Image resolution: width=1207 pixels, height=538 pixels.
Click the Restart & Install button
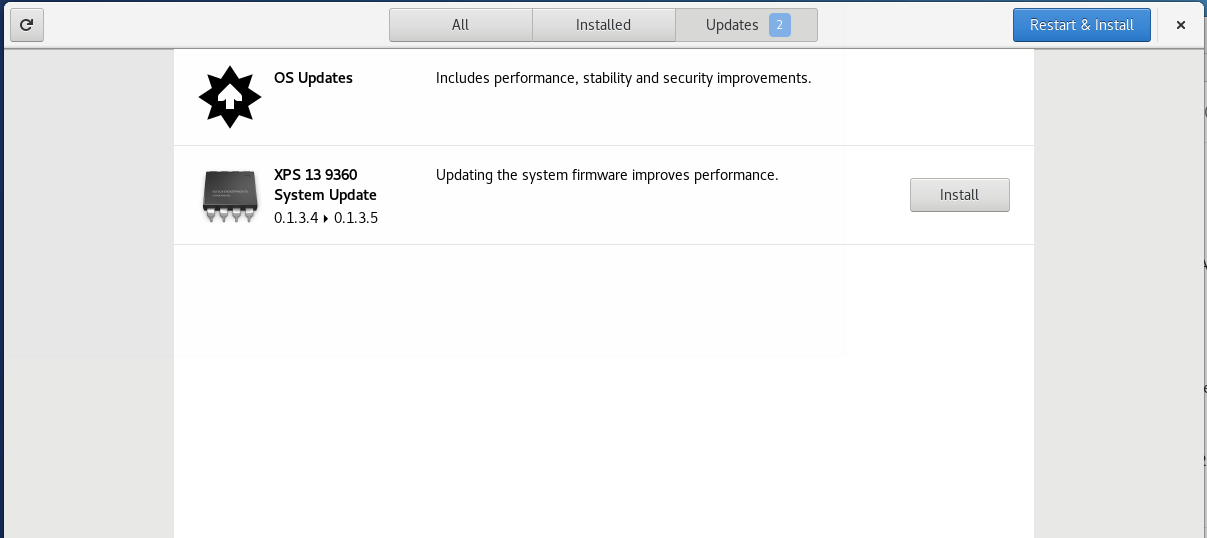[x=1082, y=25]
